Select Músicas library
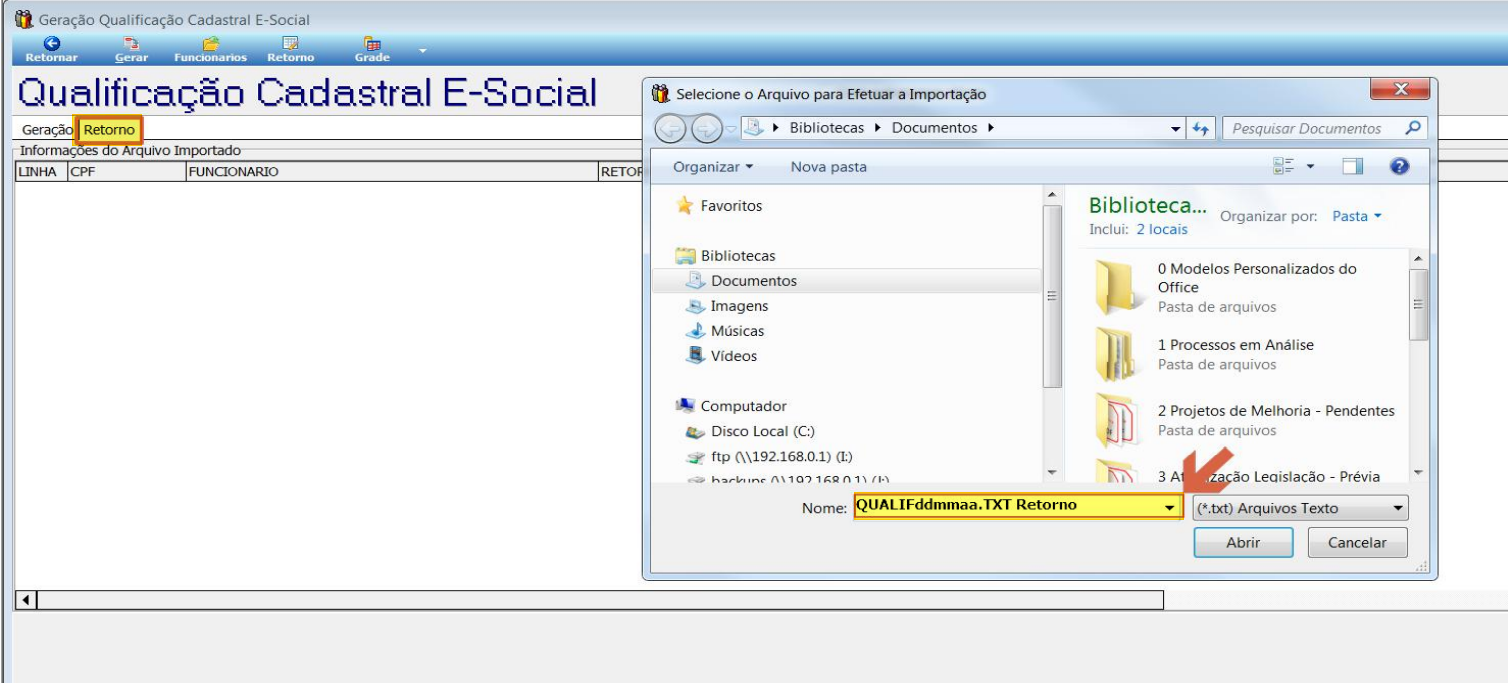Image resolution: width=1508 pixels, height=683 pixels. 725,331
